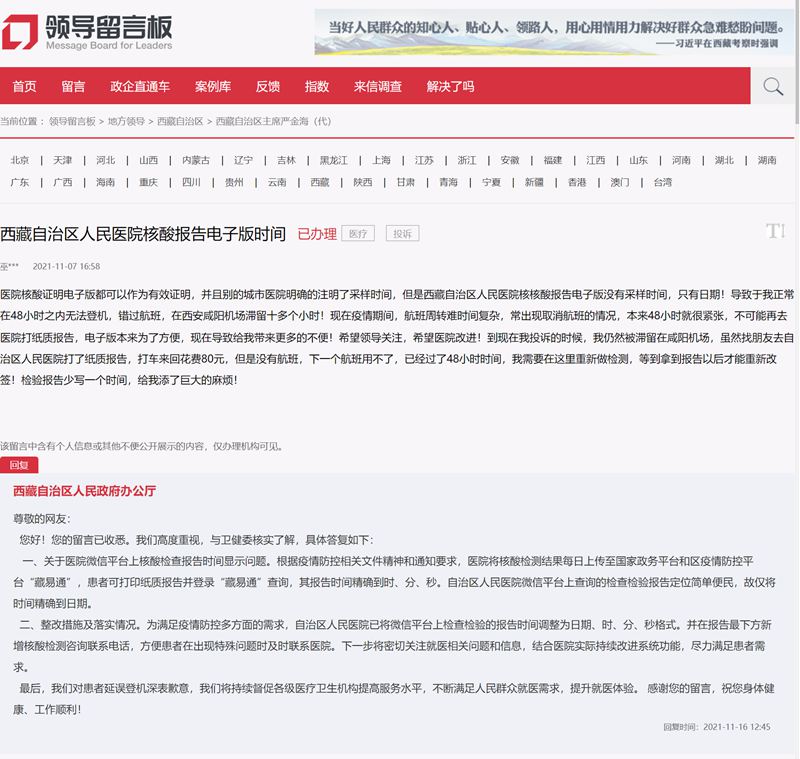
Task: Select 台湾 in the region list
Action: point(663,182)
